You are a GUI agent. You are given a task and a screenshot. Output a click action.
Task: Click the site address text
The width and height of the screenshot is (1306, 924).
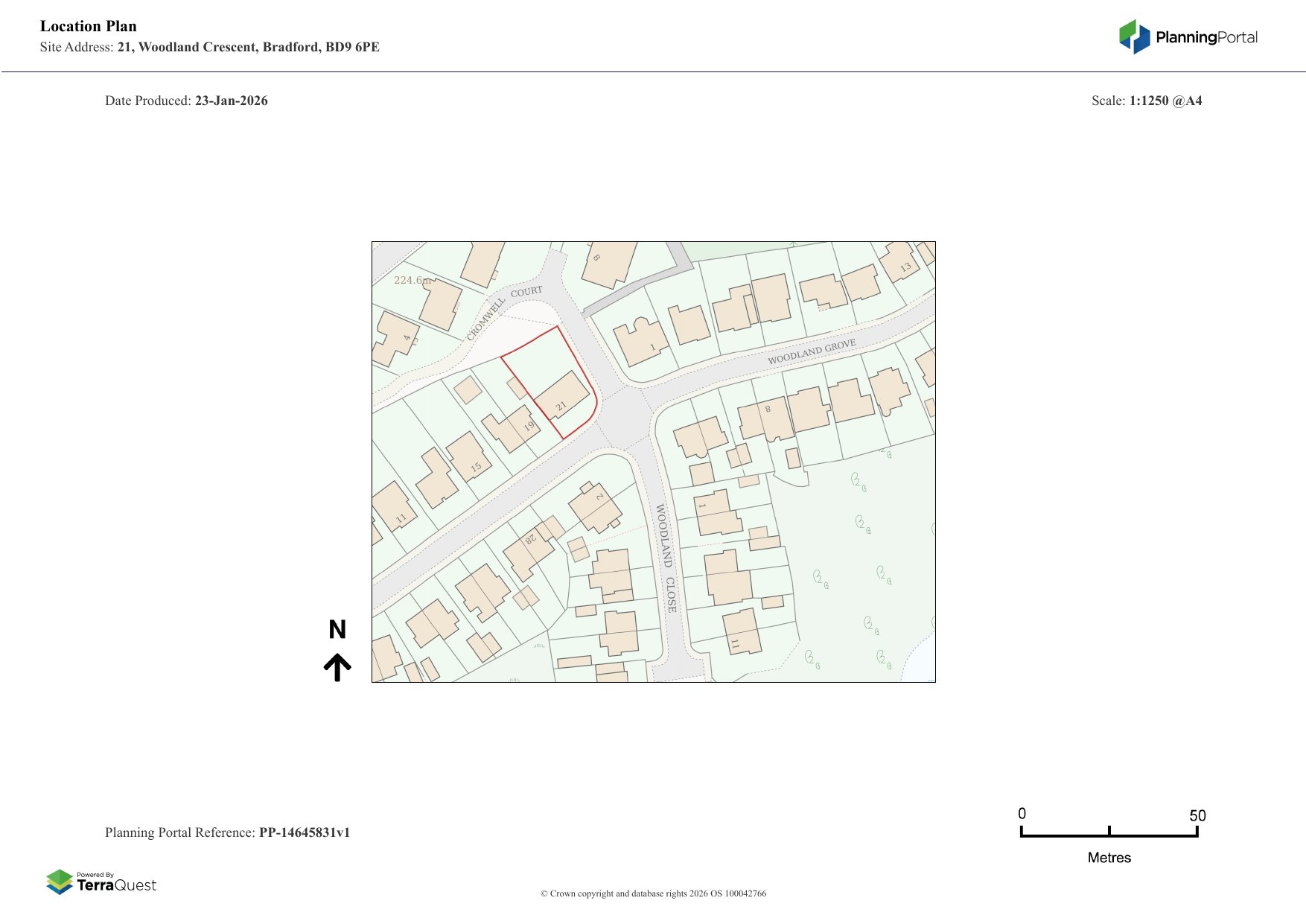click(210, 47)
